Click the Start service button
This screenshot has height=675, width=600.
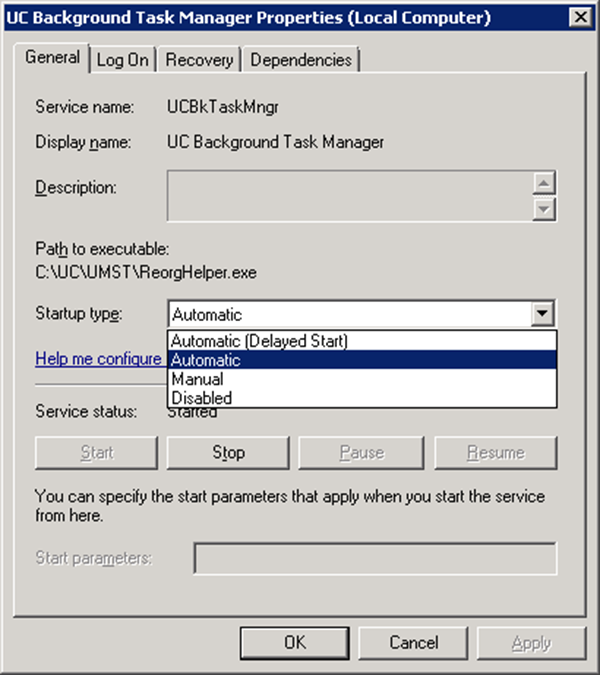[96, 453]
